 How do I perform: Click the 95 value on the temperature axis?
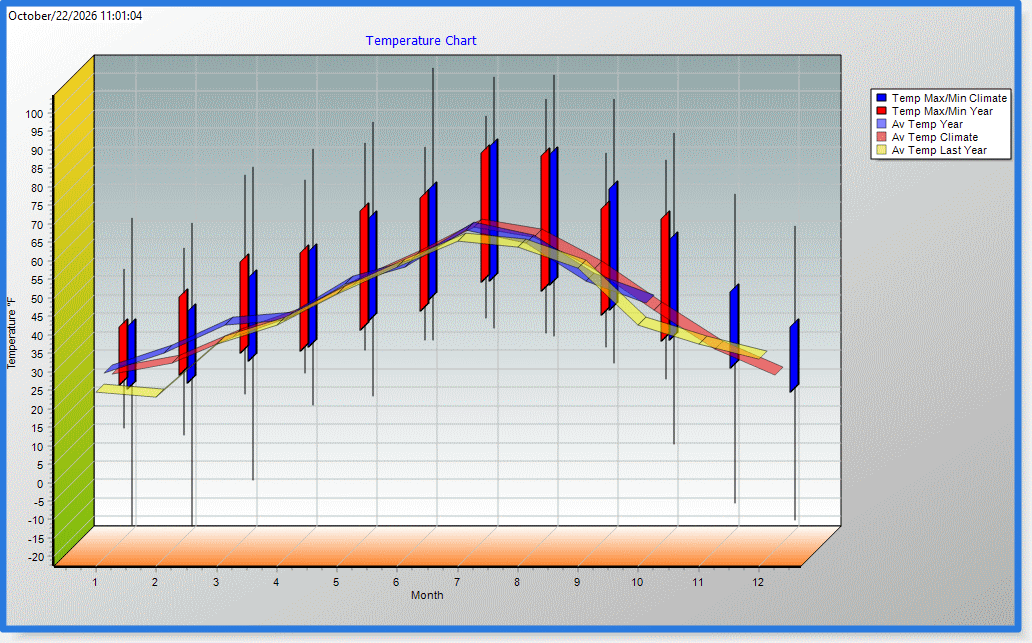pyautogui.click(x=37, y=132)
